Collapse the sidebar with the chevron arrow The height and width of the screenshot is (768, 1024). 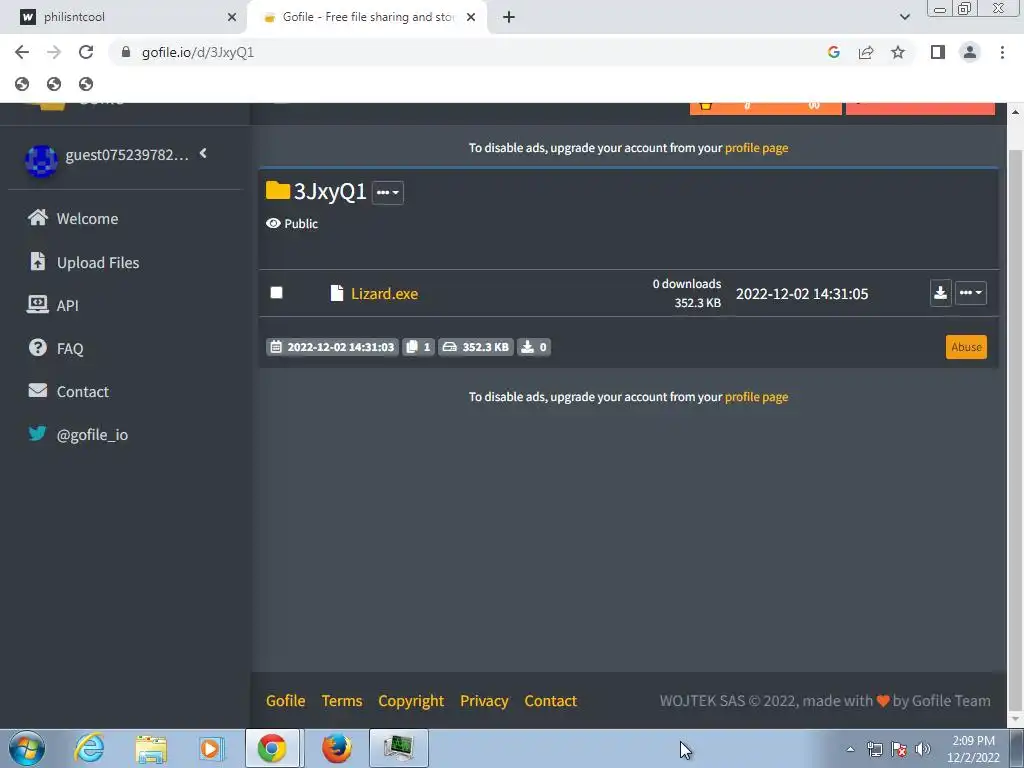point(203,153)
